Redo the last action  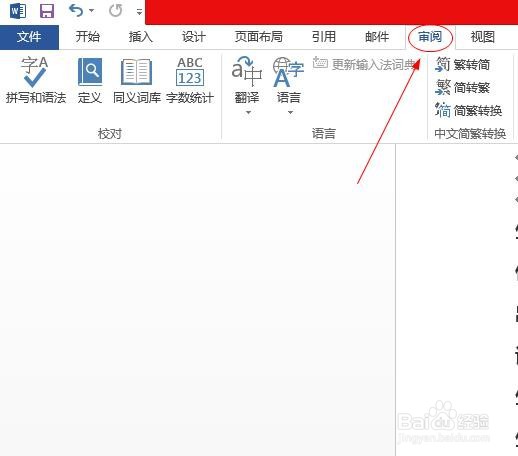pos(115,11)
